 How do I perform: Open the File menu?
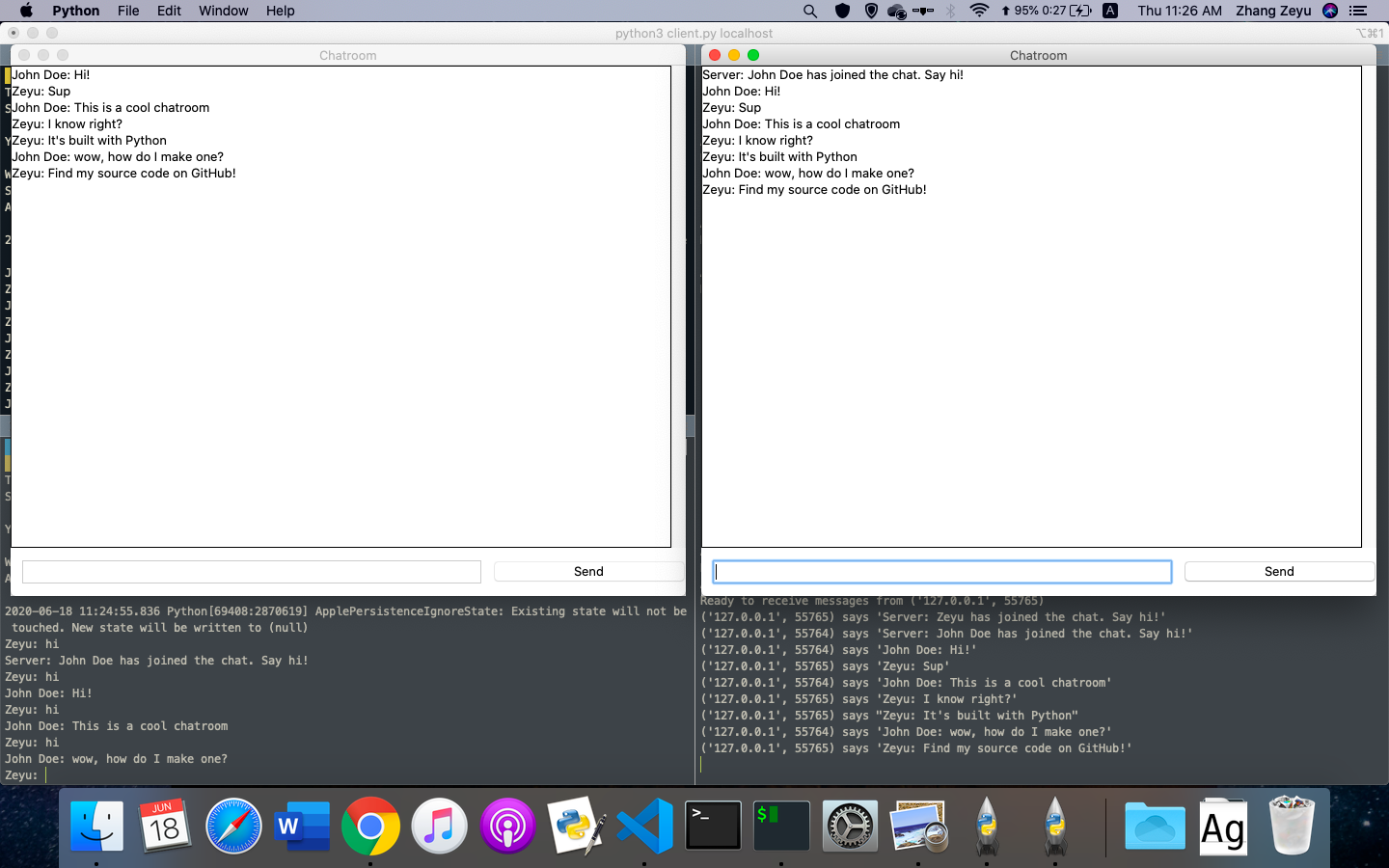(128, 11)
